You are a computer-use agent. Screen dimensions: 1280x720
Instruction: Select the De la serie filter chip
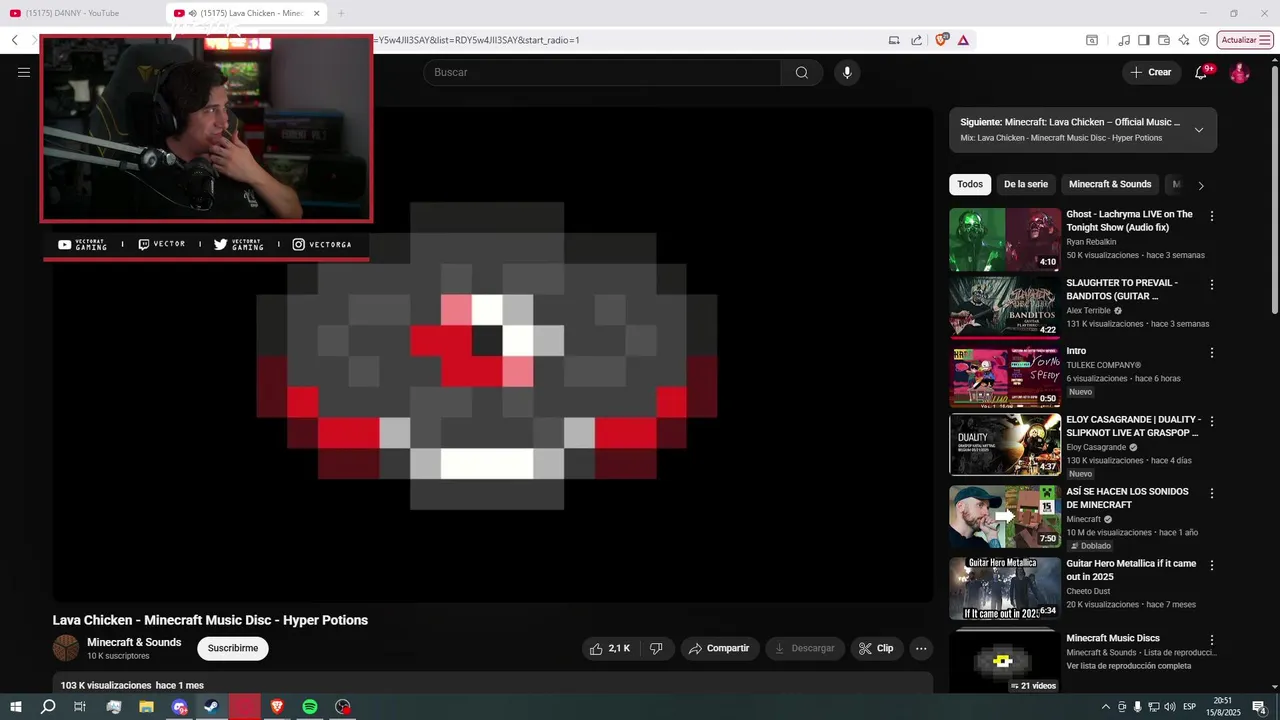[1026, 184]
